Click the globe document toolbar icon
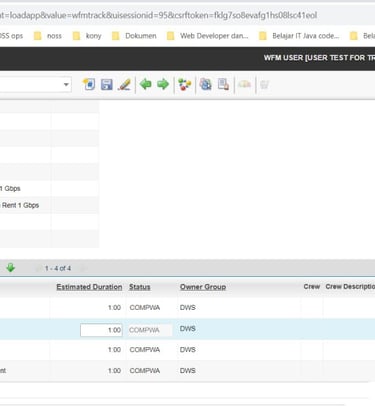375x406 pixels. coord(206,84)
